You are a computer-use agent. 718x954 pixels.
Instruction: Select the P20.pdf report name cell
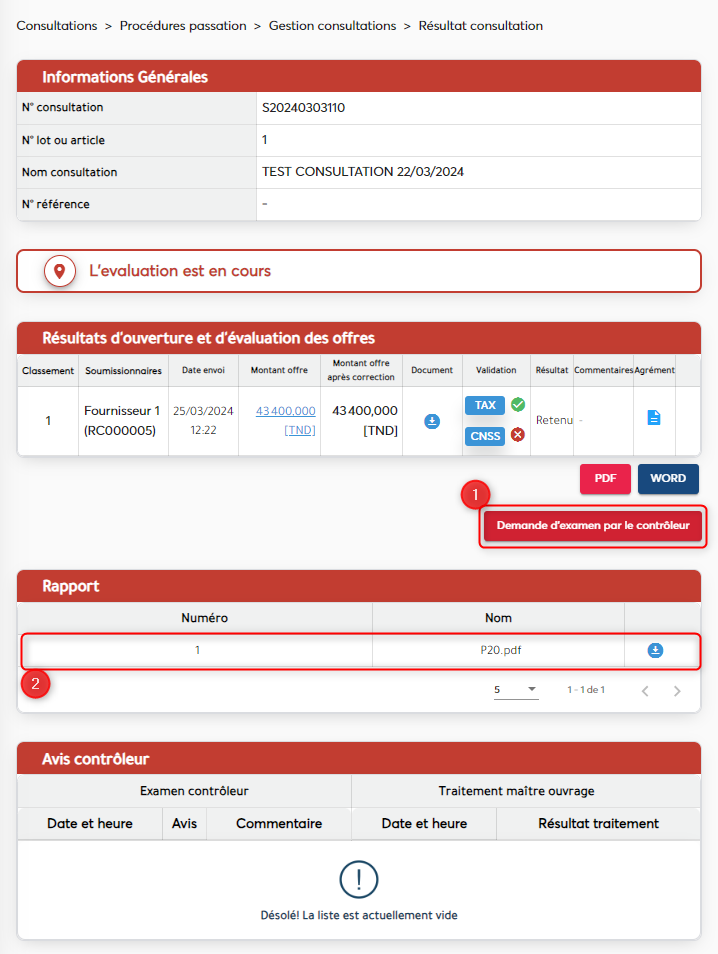point(500,650)
